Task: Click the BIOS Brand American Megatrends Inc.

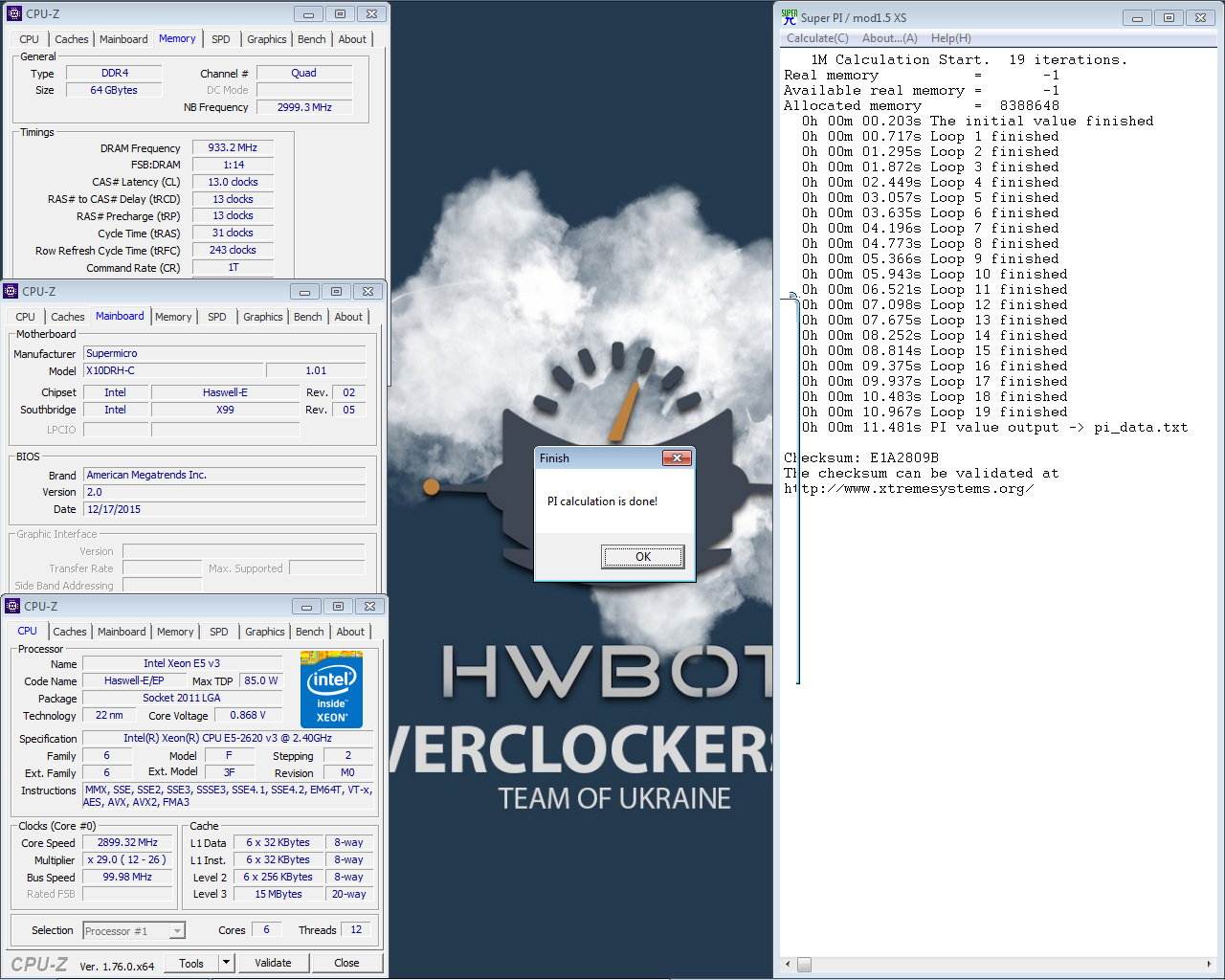Action: (x=225, y=475)
